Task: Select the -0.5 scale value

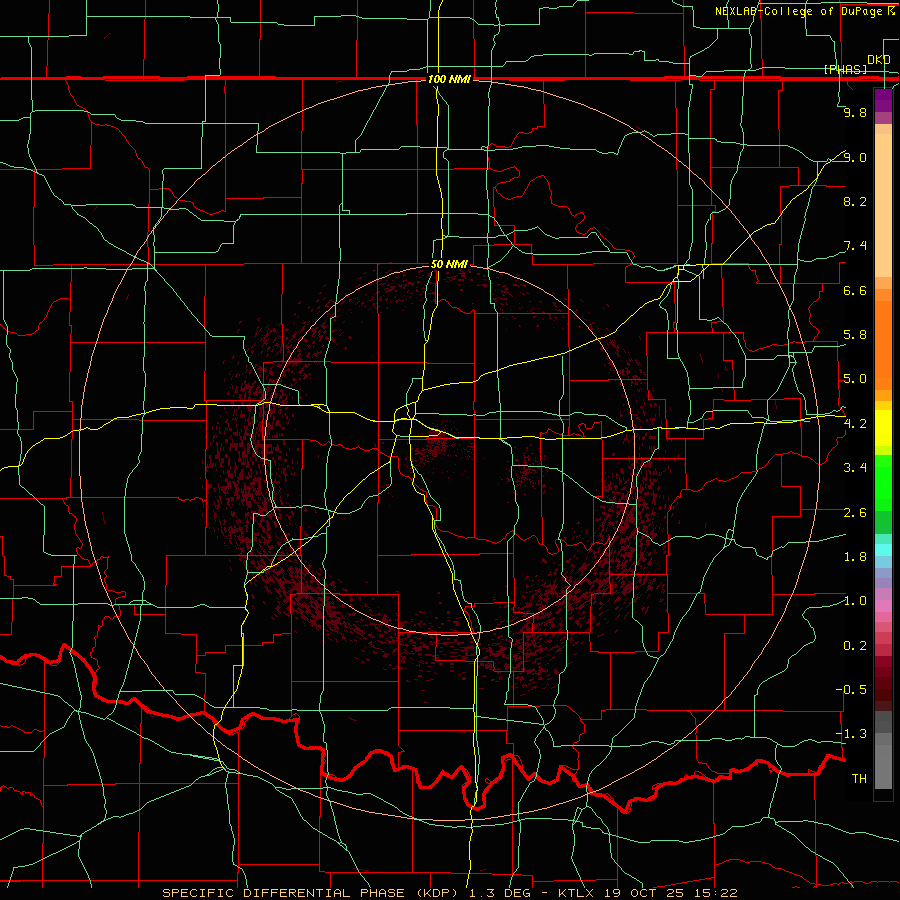Action: 851,689
